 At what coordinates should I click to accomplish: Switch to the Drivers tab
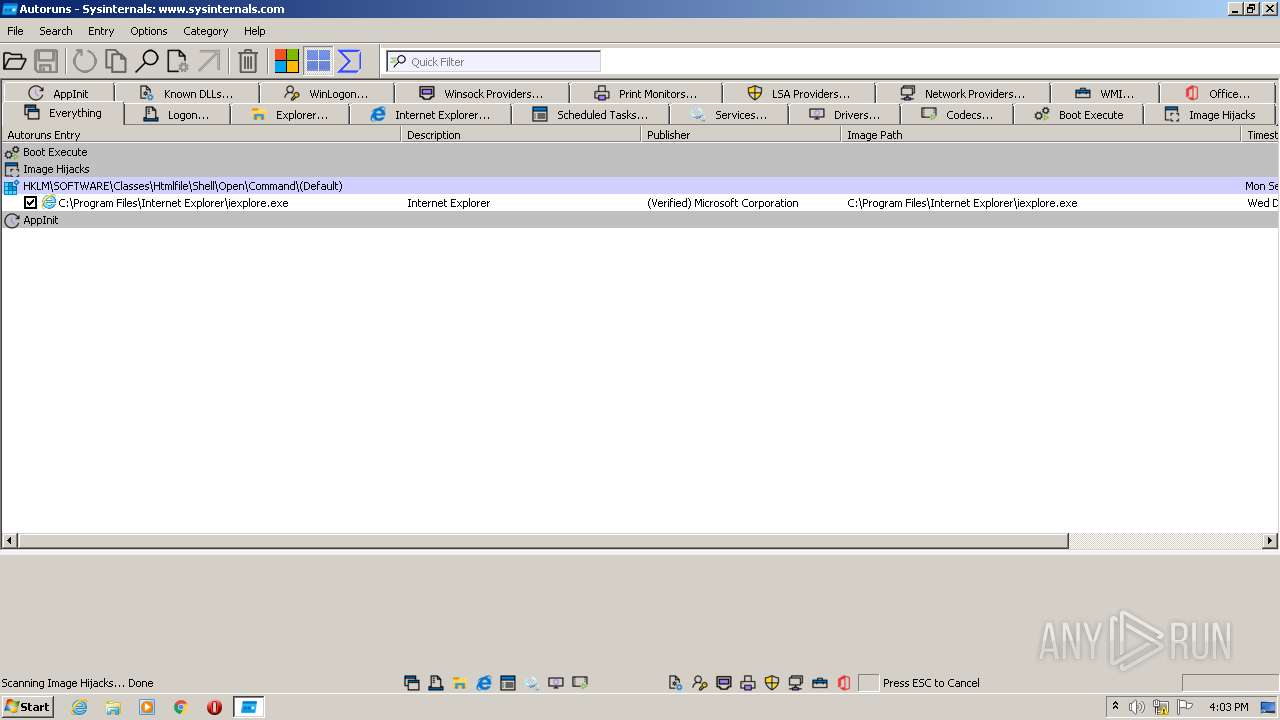point(845,115)
